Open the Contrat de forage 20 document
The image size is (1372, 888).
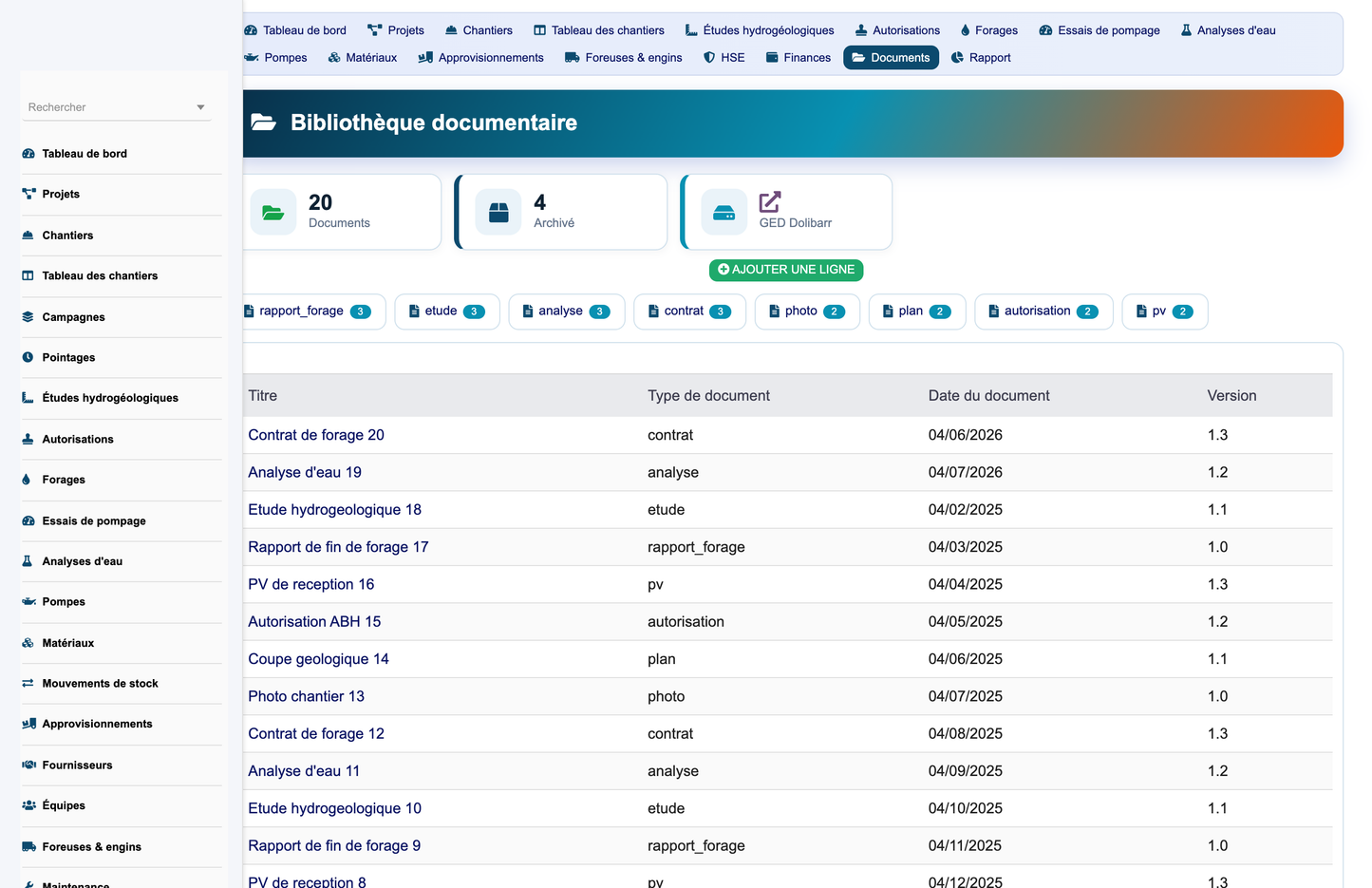(316, 435)
